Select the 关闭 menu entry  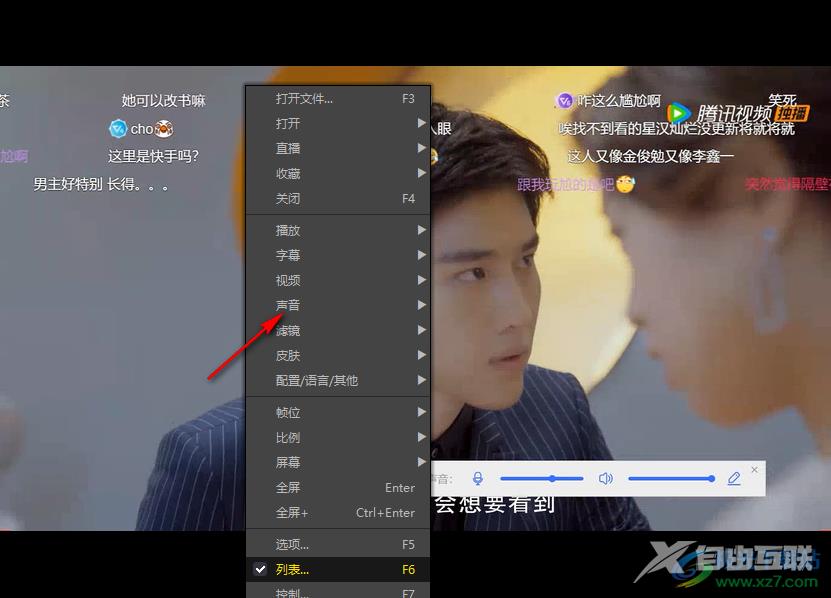[x=338, y=199]
